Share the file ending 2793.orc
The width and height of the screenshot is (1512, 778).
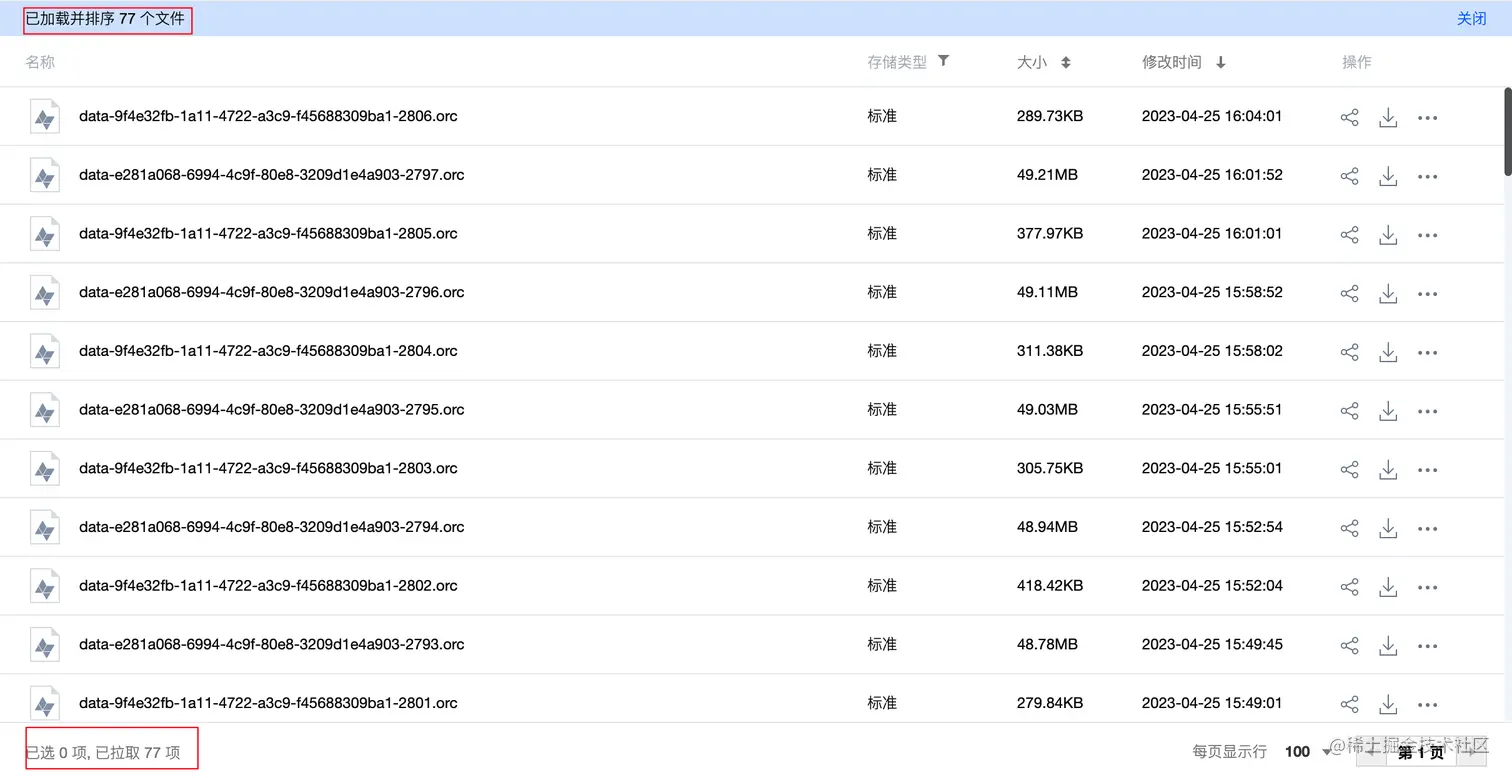point(1349,646)
